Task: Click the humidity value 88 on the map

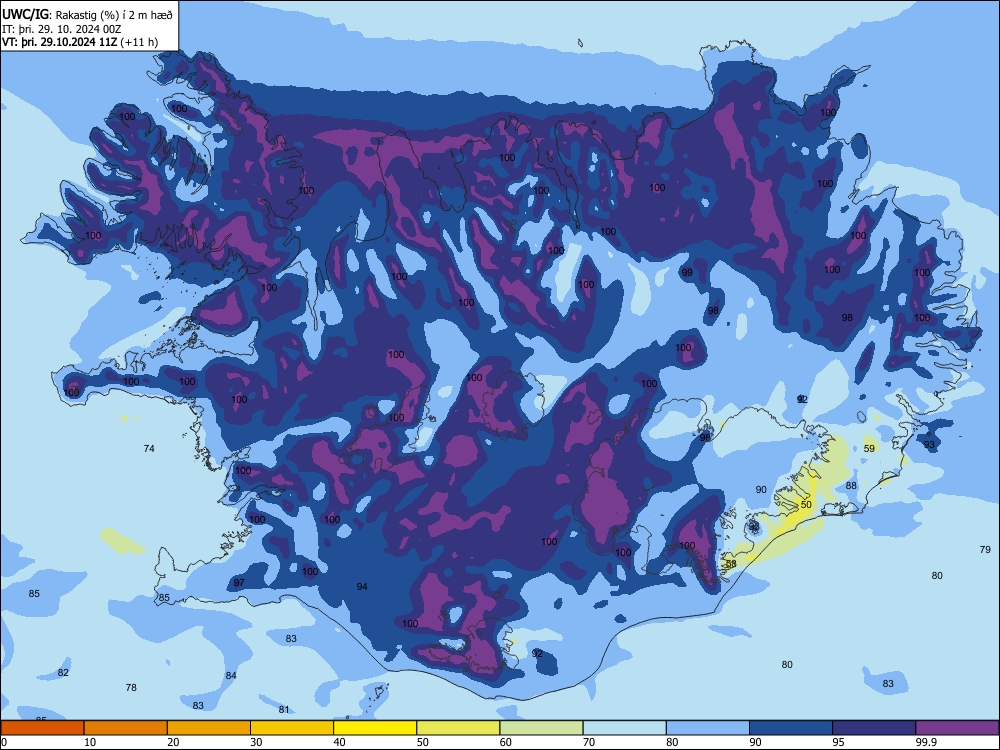Action: coord(851,485)
